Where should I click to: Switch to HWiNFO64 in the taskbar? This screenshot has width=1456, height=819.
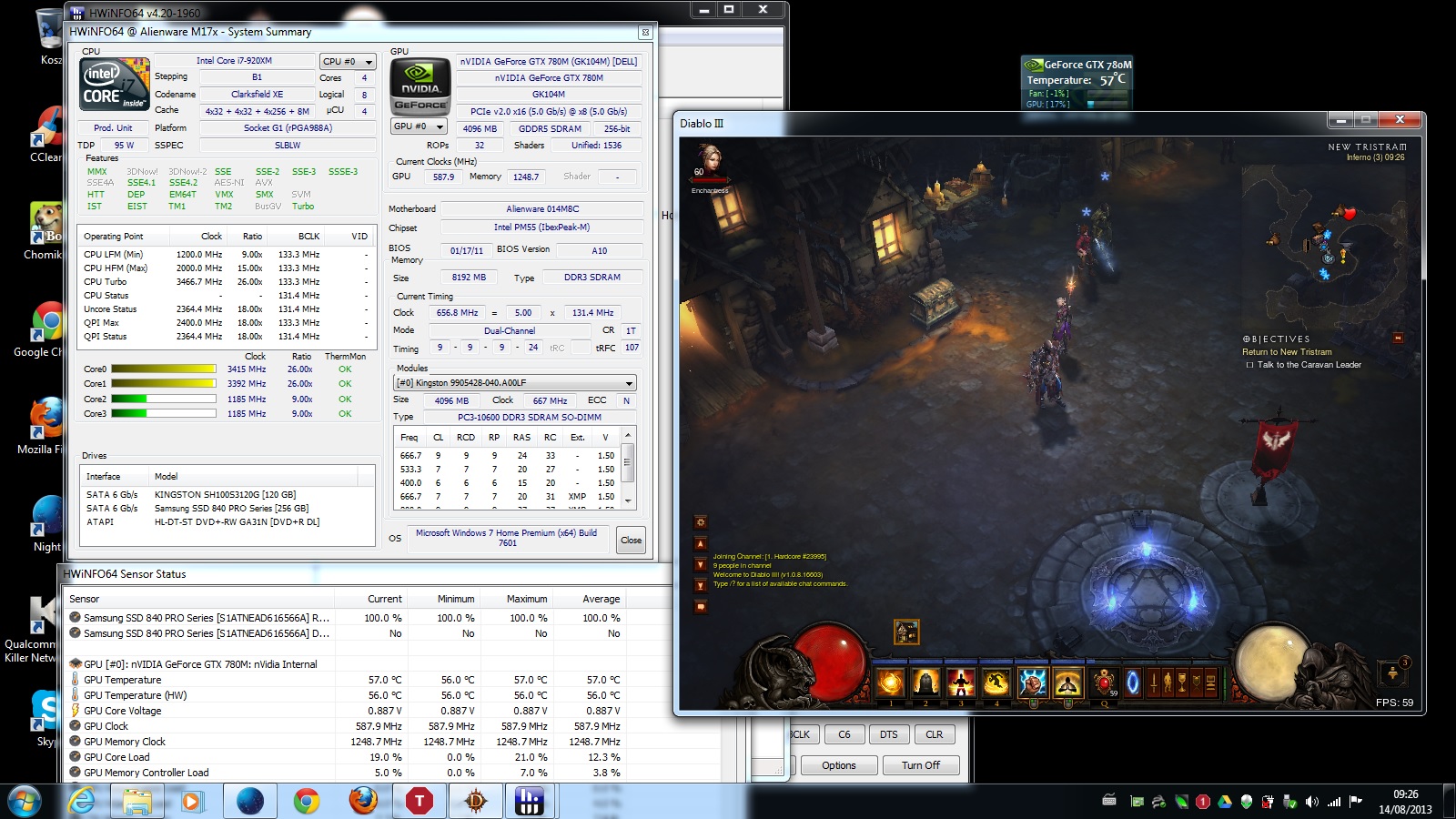(x=529, y=802)
